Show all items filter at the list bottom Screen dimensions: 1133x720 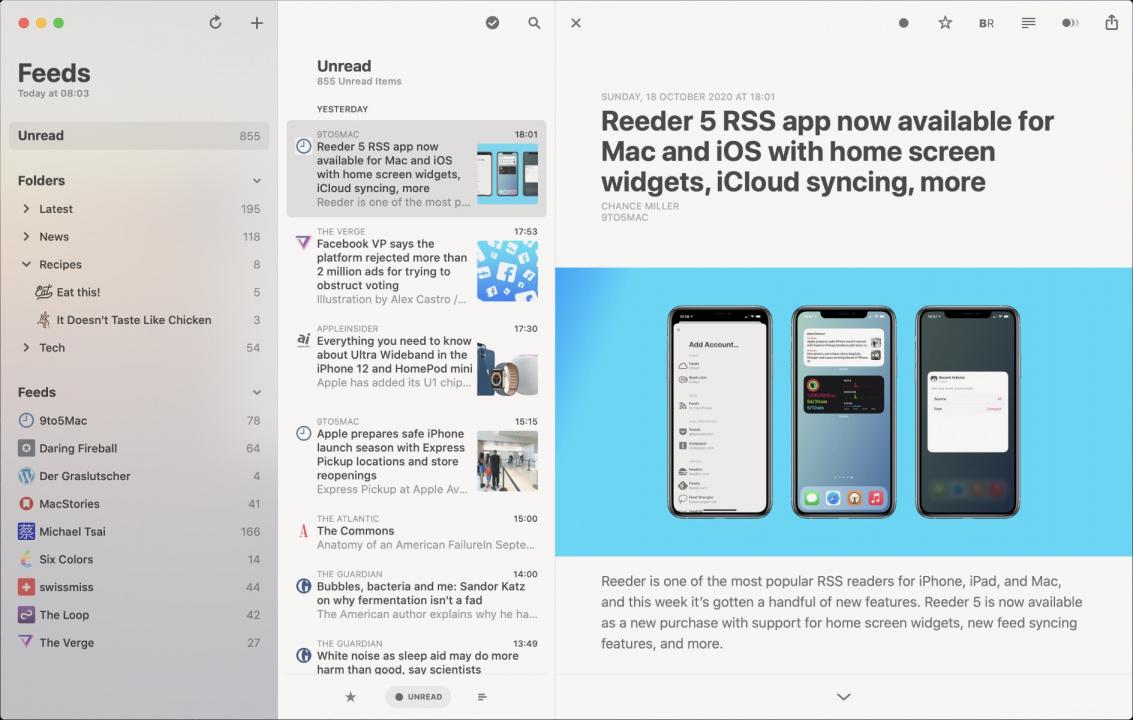(x=482, y=697)
